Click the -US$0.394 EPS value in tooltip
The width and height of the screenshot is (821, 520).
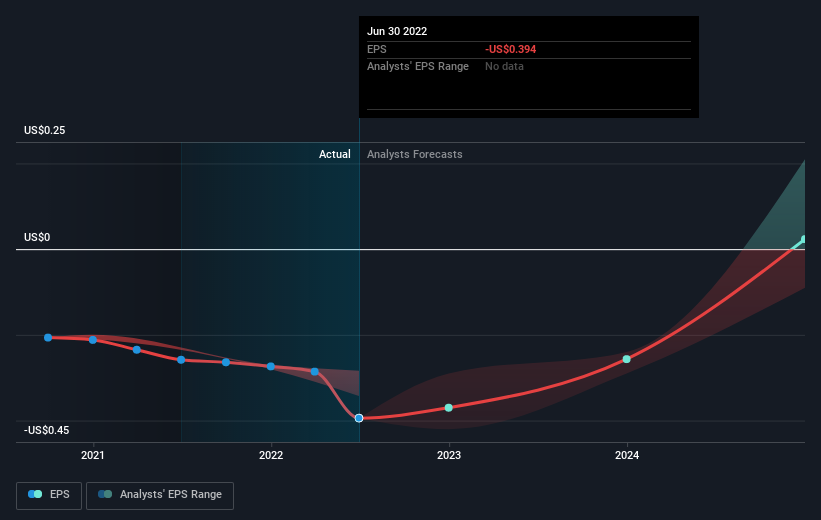(x=511, y=49)
